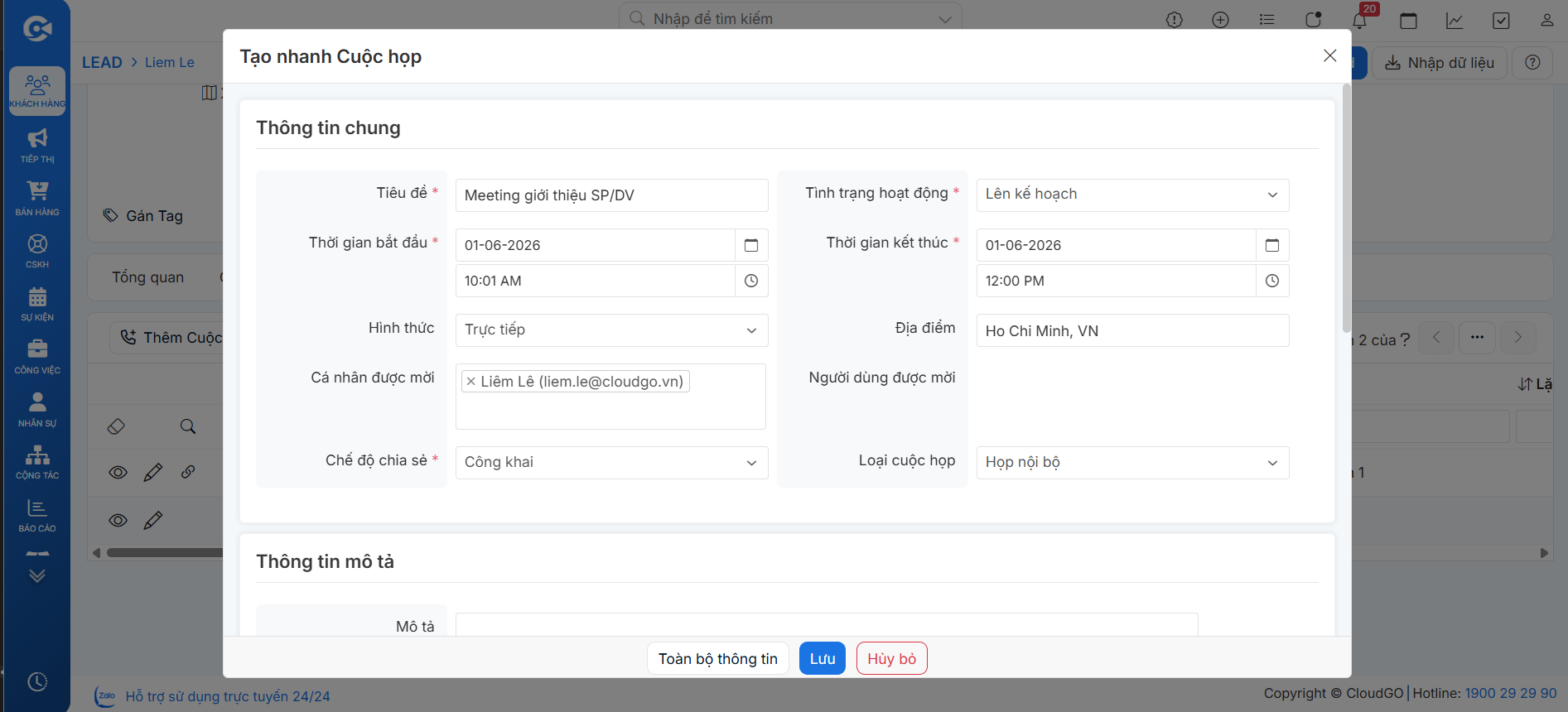
Task: Open the user profile icon
Action: (x=1546, y=20)
